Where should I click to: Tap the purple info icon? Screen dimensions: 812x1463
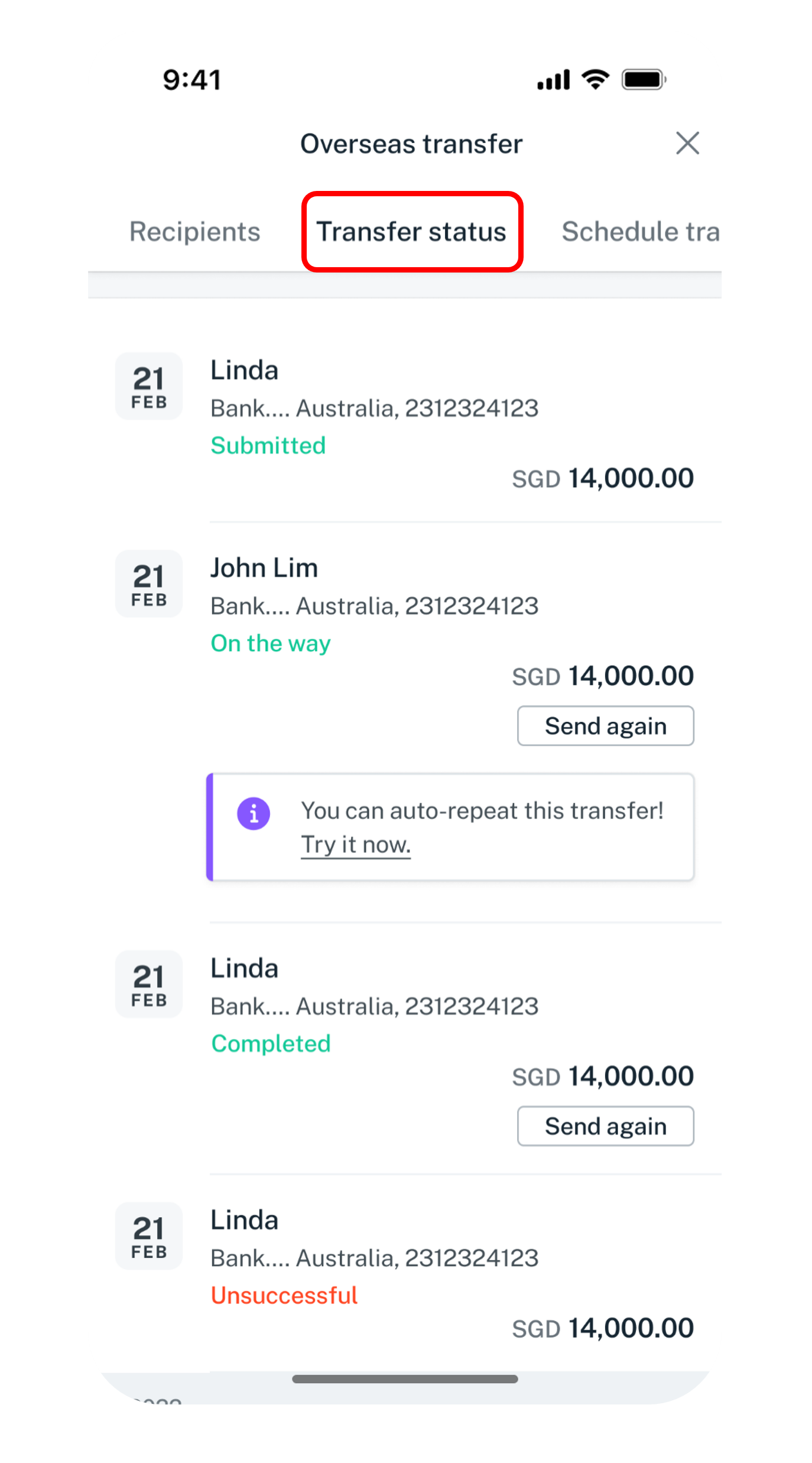point(254,814)
